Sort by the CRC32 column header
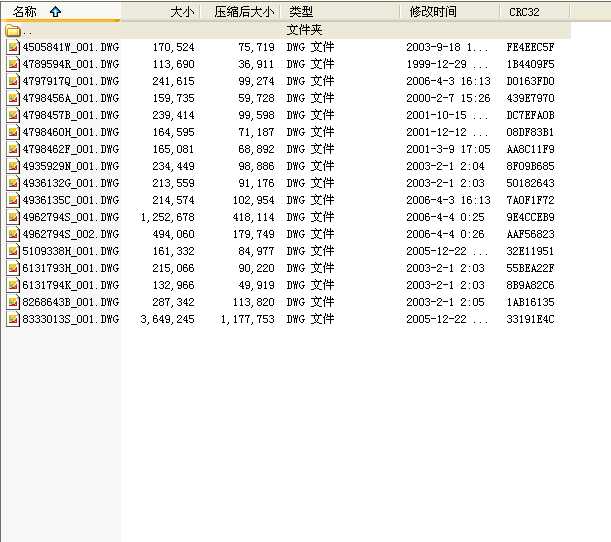Image resolution: width=611 pixels, height=542 pixels. (535, 11)
